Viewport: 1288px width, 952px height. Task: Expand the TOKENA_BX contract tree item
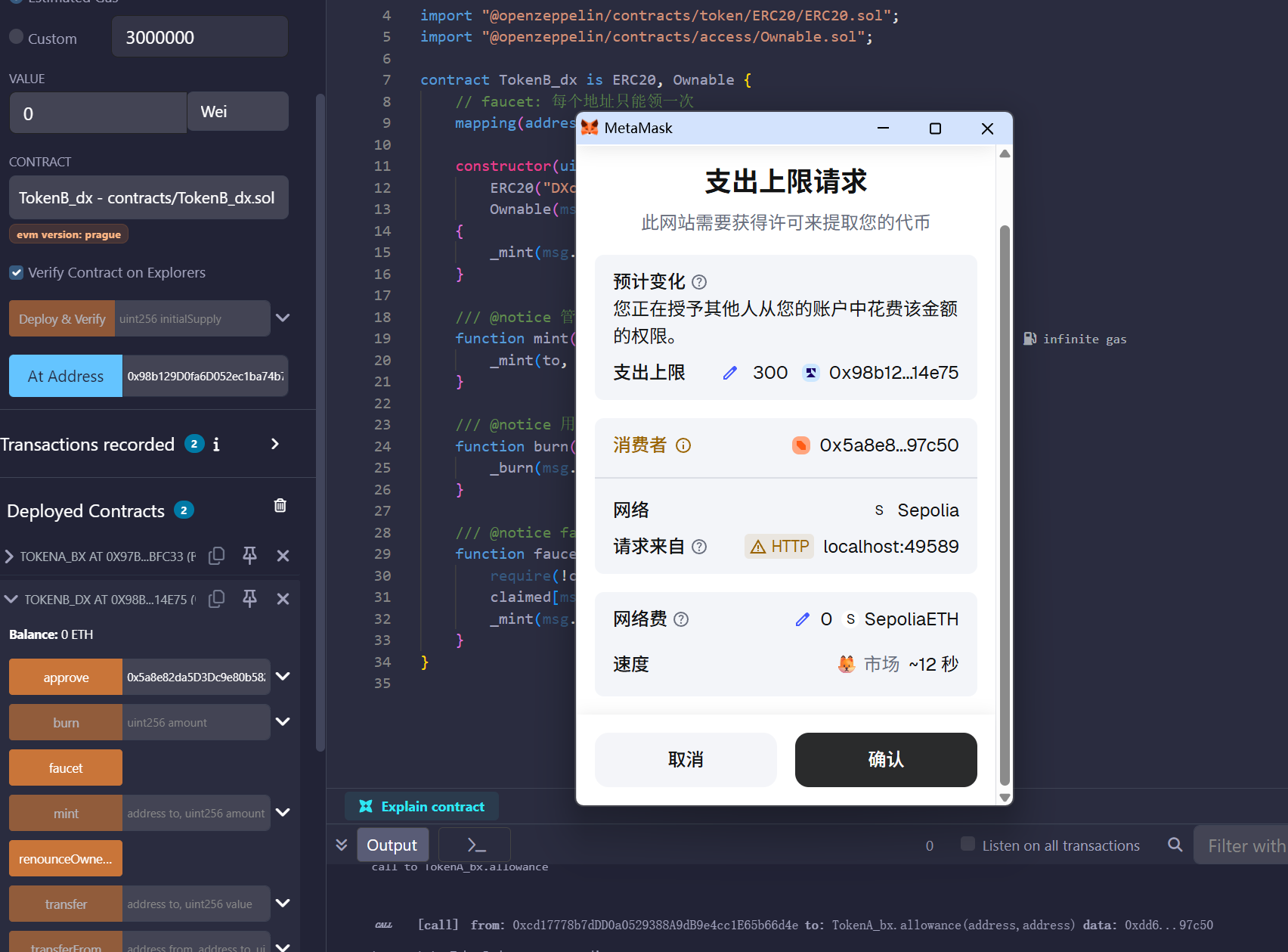[x=9, y=557]
